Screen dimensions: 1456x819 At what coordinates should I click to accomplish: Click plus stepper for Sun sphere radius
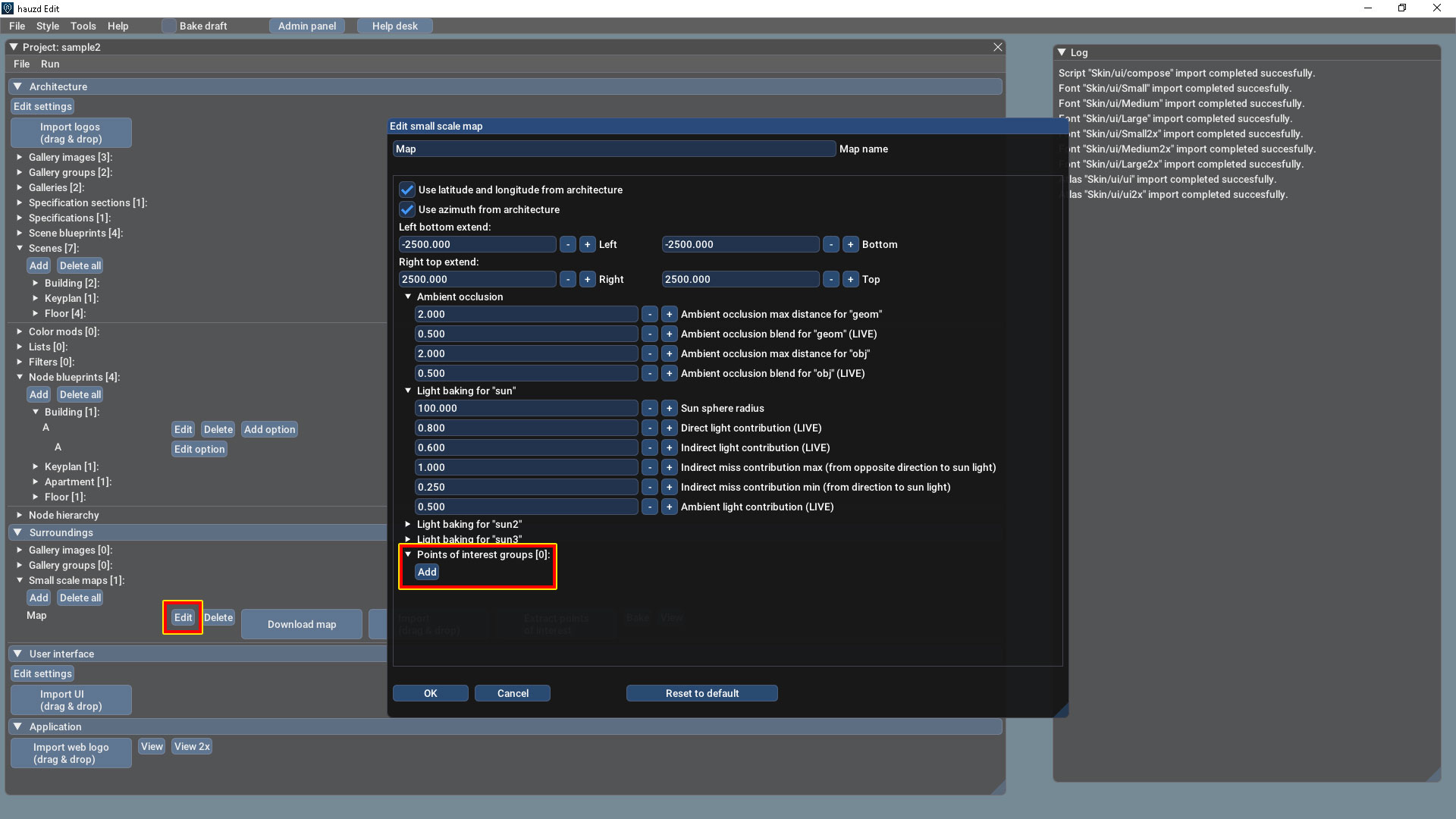click(669, 408)
